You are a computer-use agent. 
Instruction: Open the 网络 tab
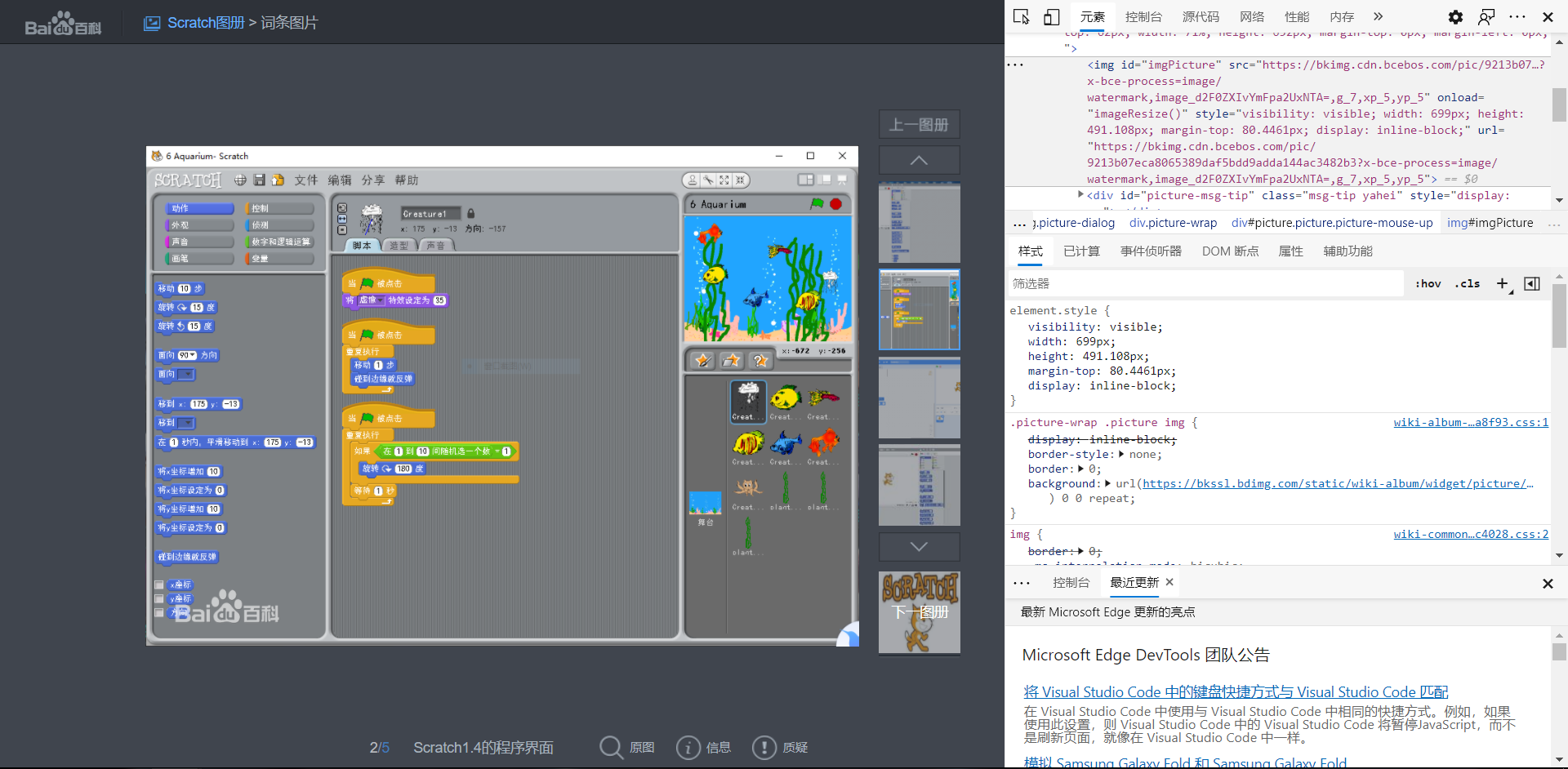point(1252,16)
